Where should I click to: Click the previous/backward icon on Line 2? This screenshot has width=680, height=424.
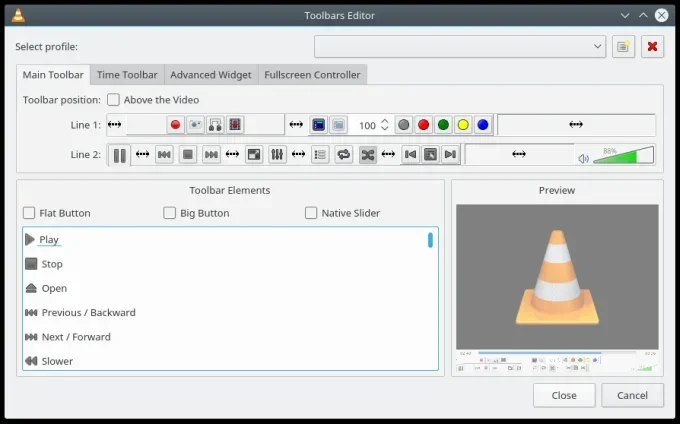164,154
